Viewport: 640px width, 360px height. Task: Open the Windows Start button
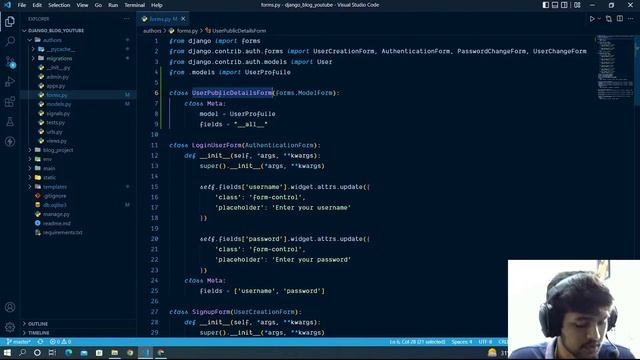(7, 353)
